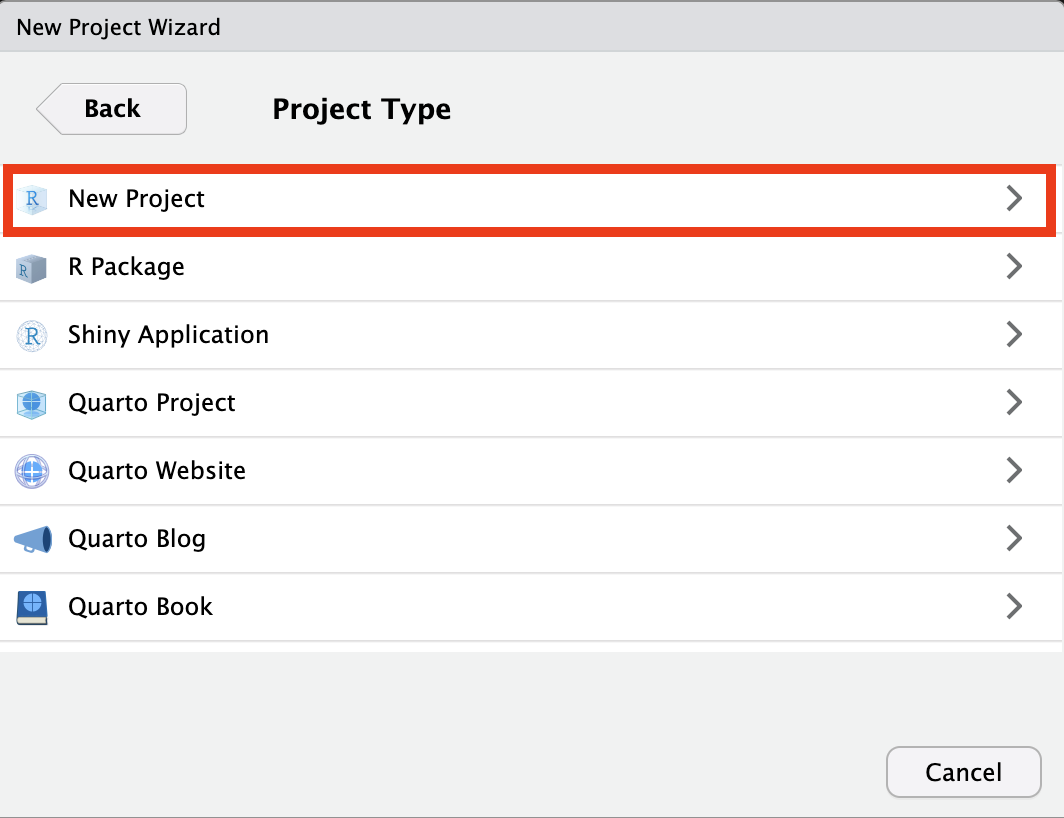This screenshot has height=818, width=1064.
Task: Go back with the Back button
Action: (112, 109)
